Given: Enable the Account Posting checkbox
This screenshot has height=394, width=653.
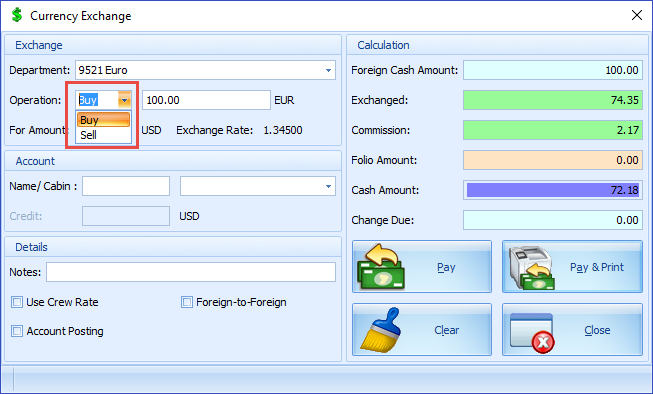Looking at the screenshot, I should (17, 331).
